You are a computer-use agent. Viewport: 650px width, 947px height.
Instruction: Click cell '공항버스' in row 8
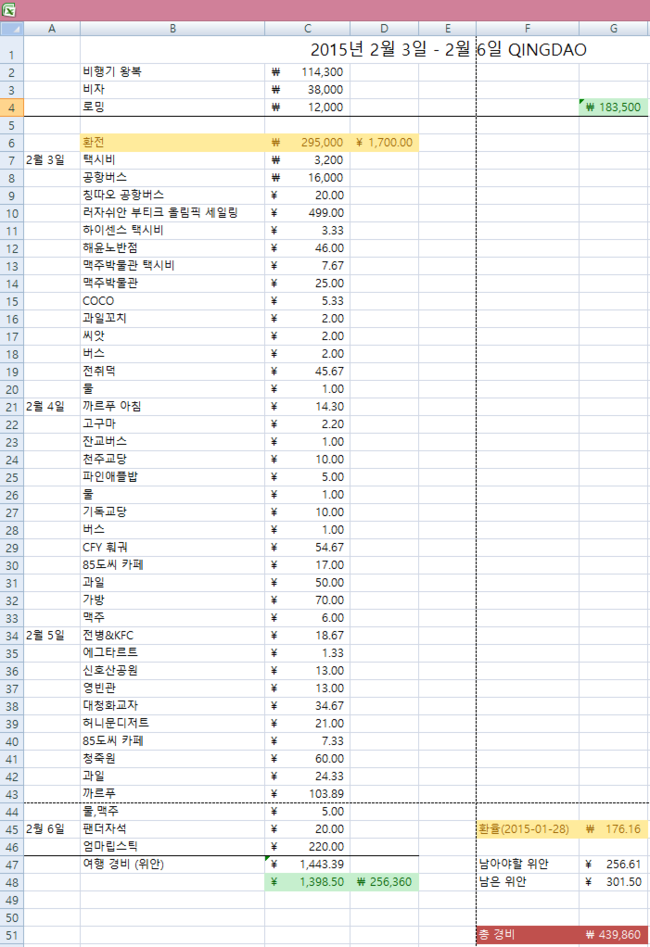click(172, 178)
